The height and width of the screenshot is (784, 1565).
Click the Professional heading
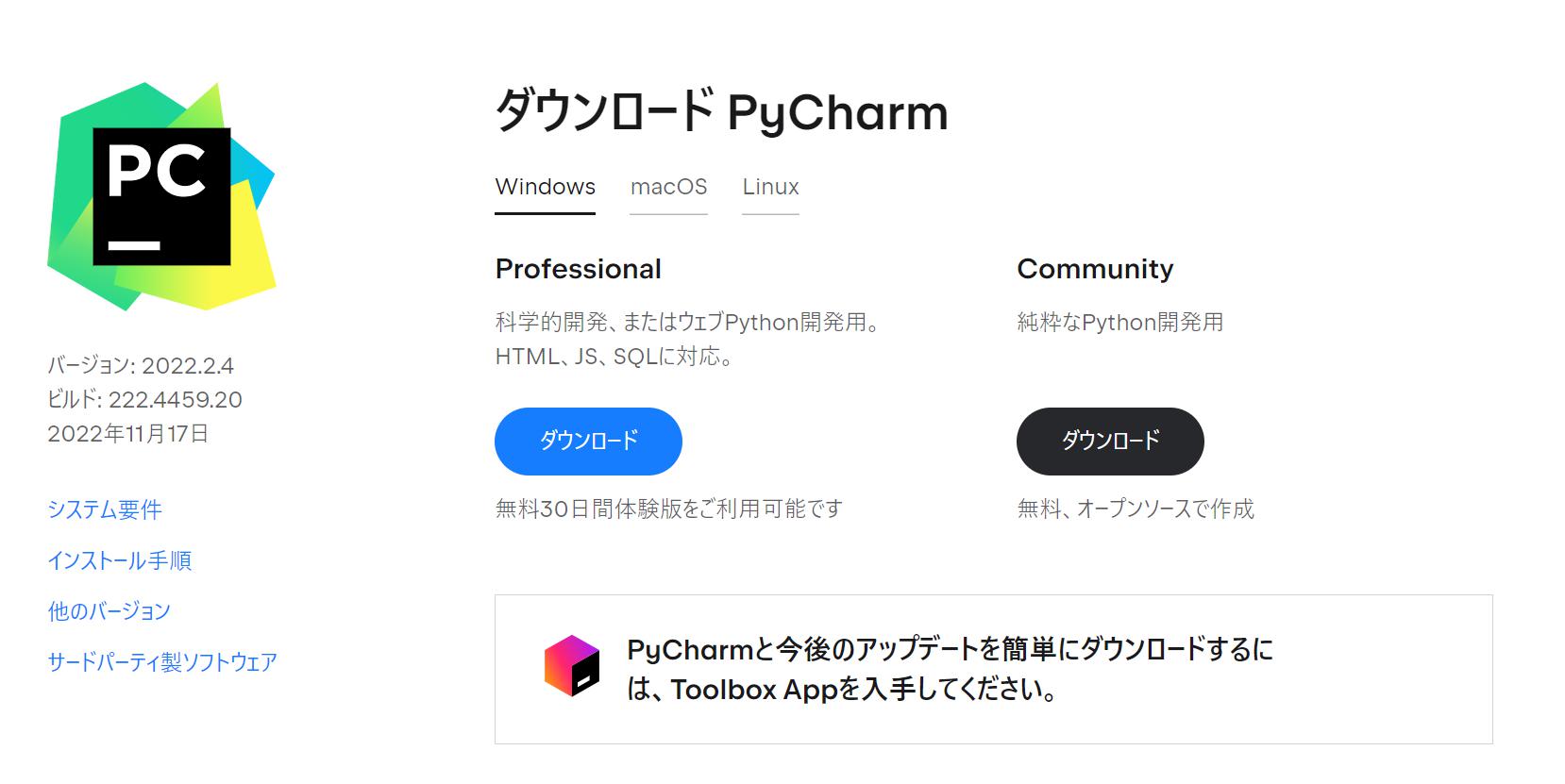(578, 269)
